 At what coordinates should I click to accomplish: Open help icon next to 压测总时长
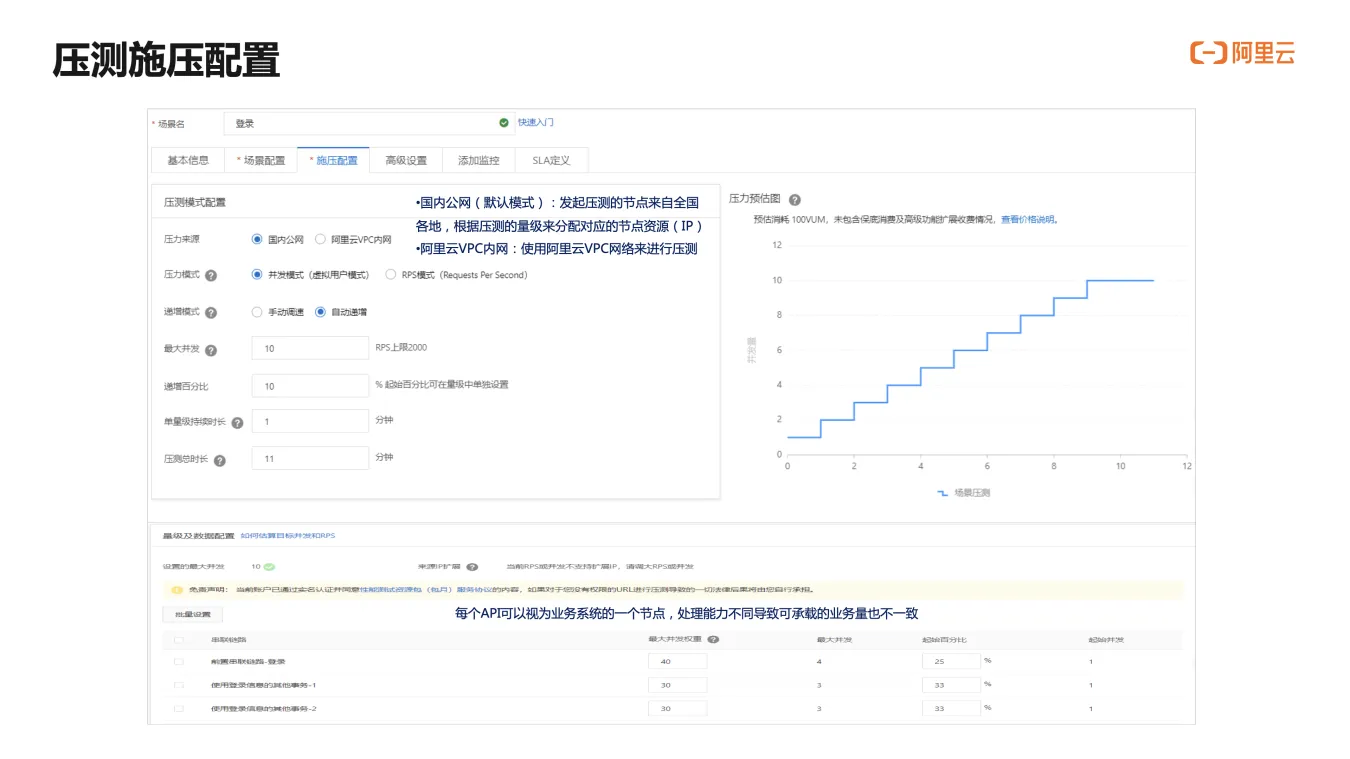pyautogui.click(x=219, y=461)
